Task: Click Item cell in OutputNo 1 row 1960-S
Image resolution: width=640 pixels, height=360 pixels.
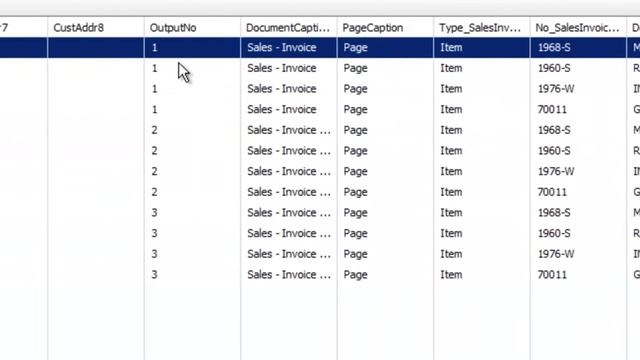Action: tap(482, 68)
